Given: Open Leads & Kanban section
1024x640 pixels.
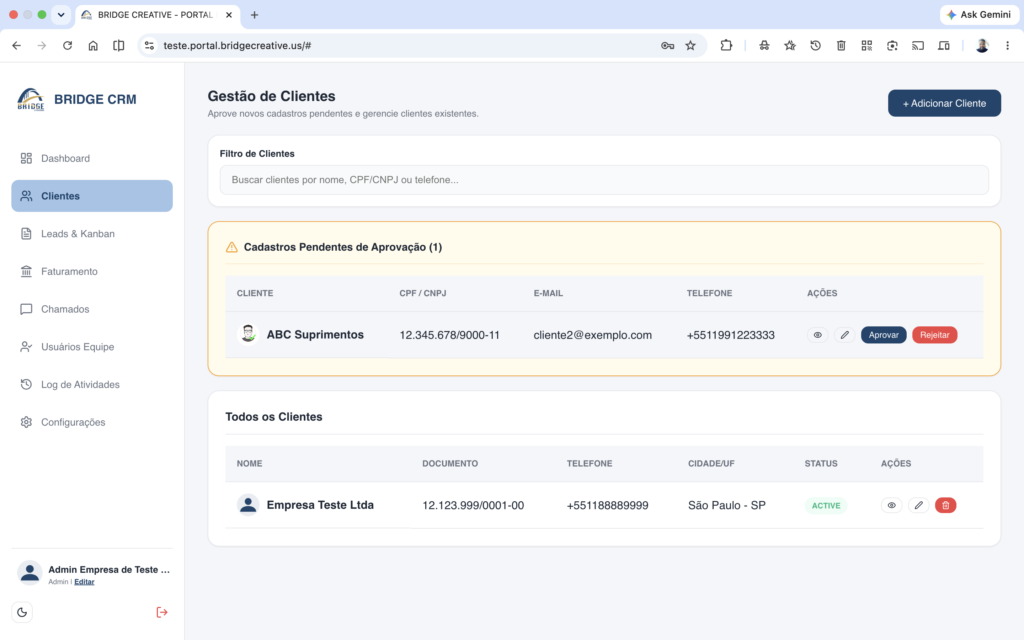Looking at the screenshot, I should pyautogui.click(x=91, y=234).
